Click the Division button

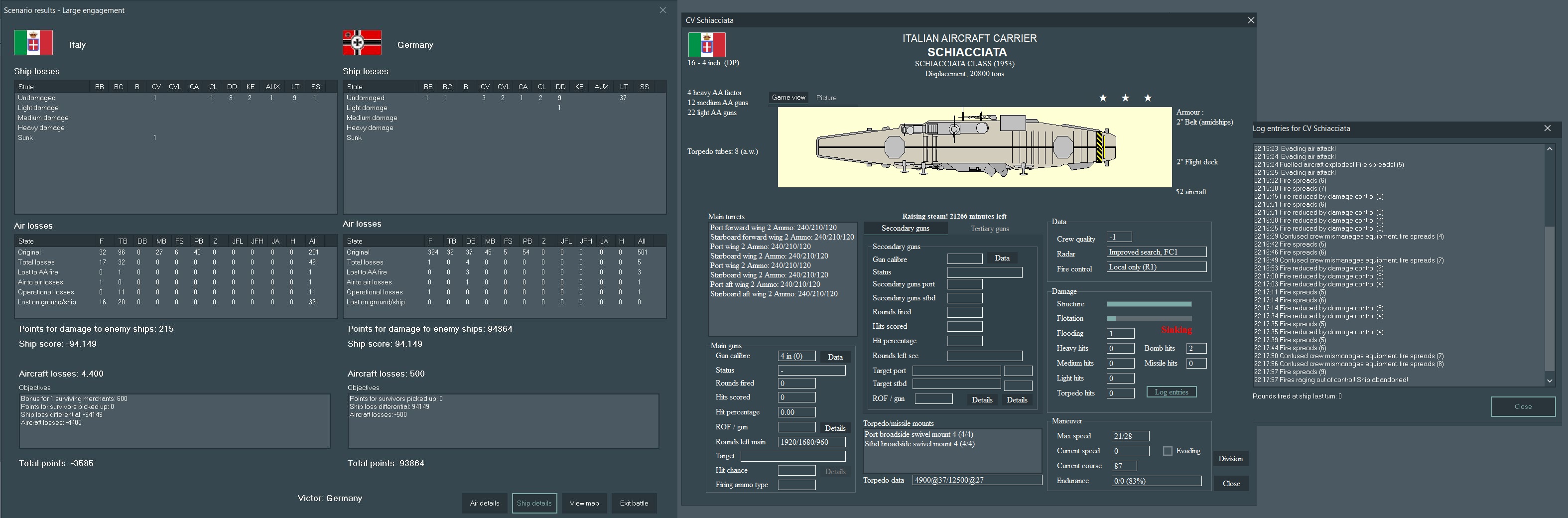point(1230,459)
